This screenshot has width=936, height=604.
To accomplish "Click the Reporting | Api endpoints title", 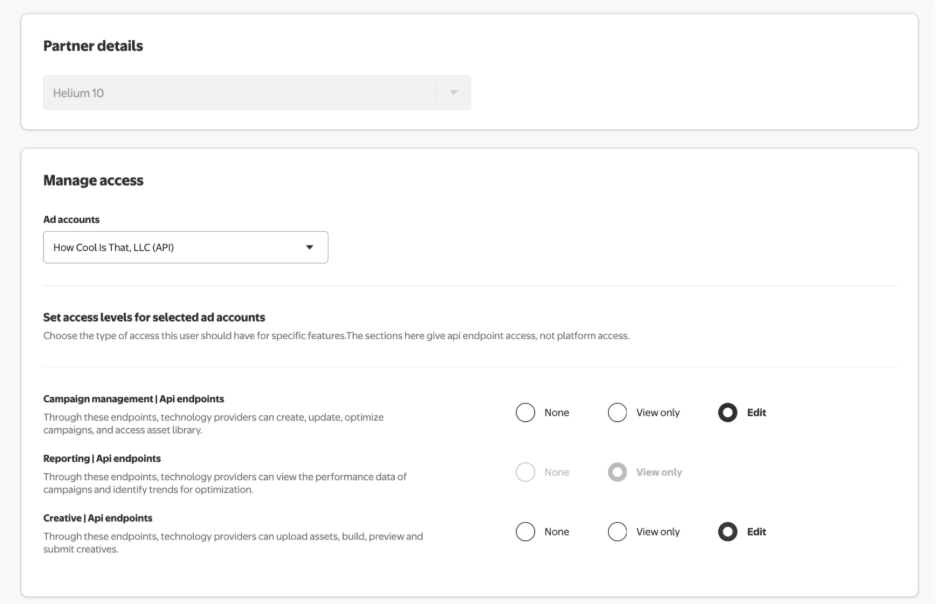I will click(x=102, y=458).
